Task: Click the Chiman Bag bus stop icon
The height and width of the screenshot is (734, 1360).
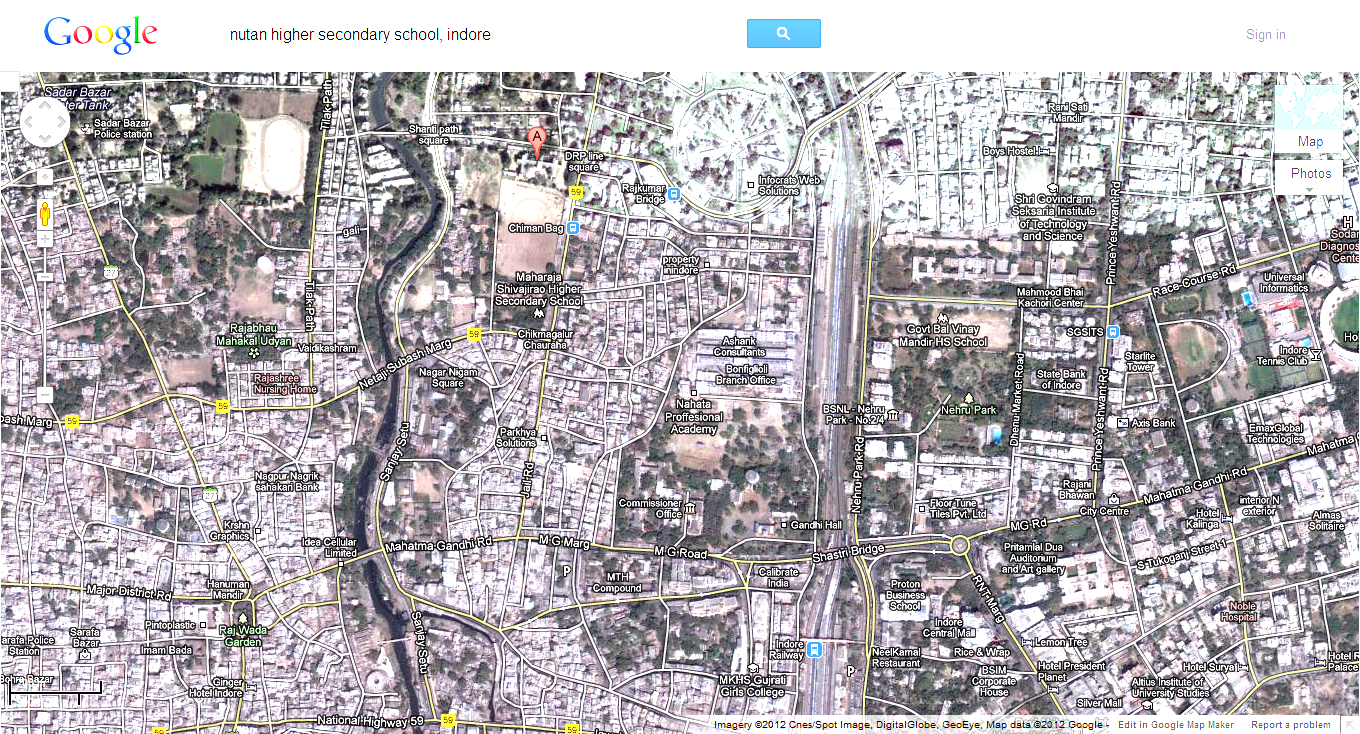Action: pyautogui.click(x=573, y=228)
